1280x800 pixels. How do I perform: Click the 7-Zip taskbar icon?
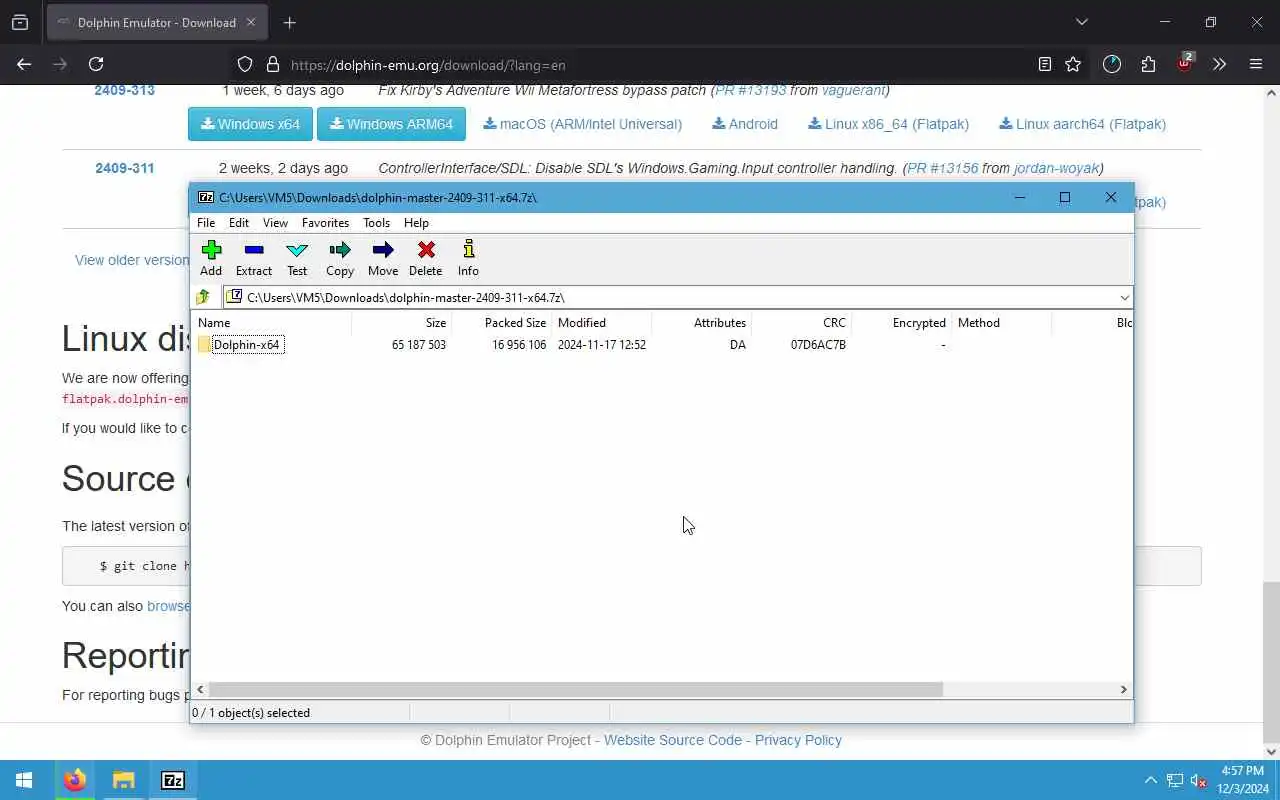point(173,780)
